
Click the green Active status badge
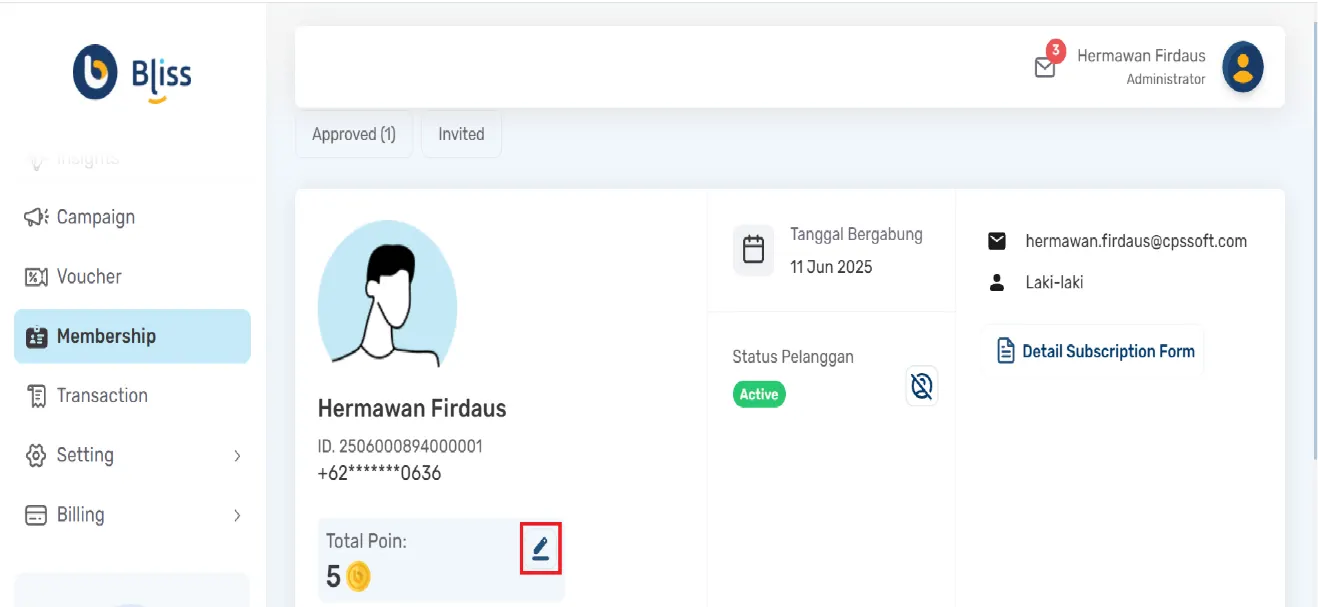pyautogui.click(x=759, y=394)
